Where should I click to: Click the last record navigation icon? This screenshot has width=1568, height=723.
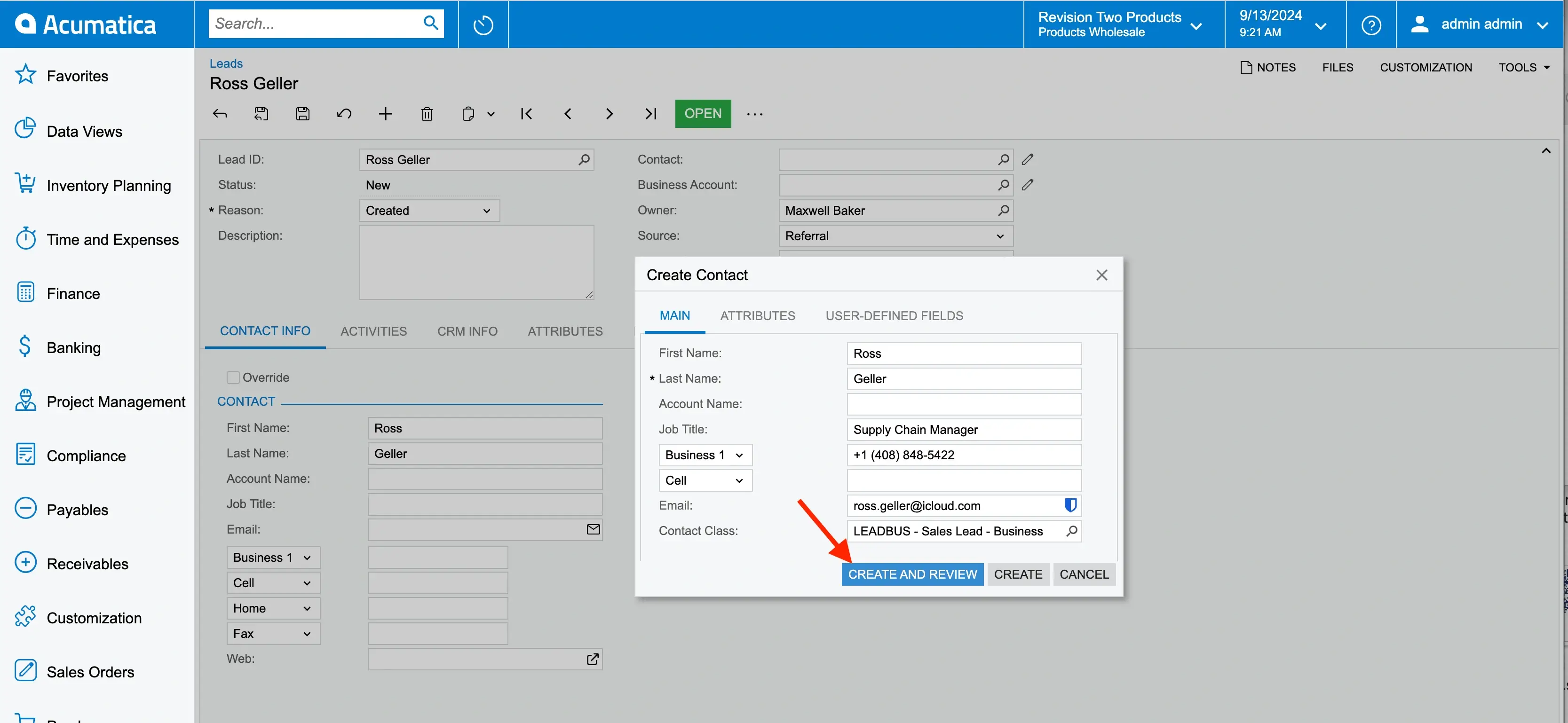[x=651, y=113]
